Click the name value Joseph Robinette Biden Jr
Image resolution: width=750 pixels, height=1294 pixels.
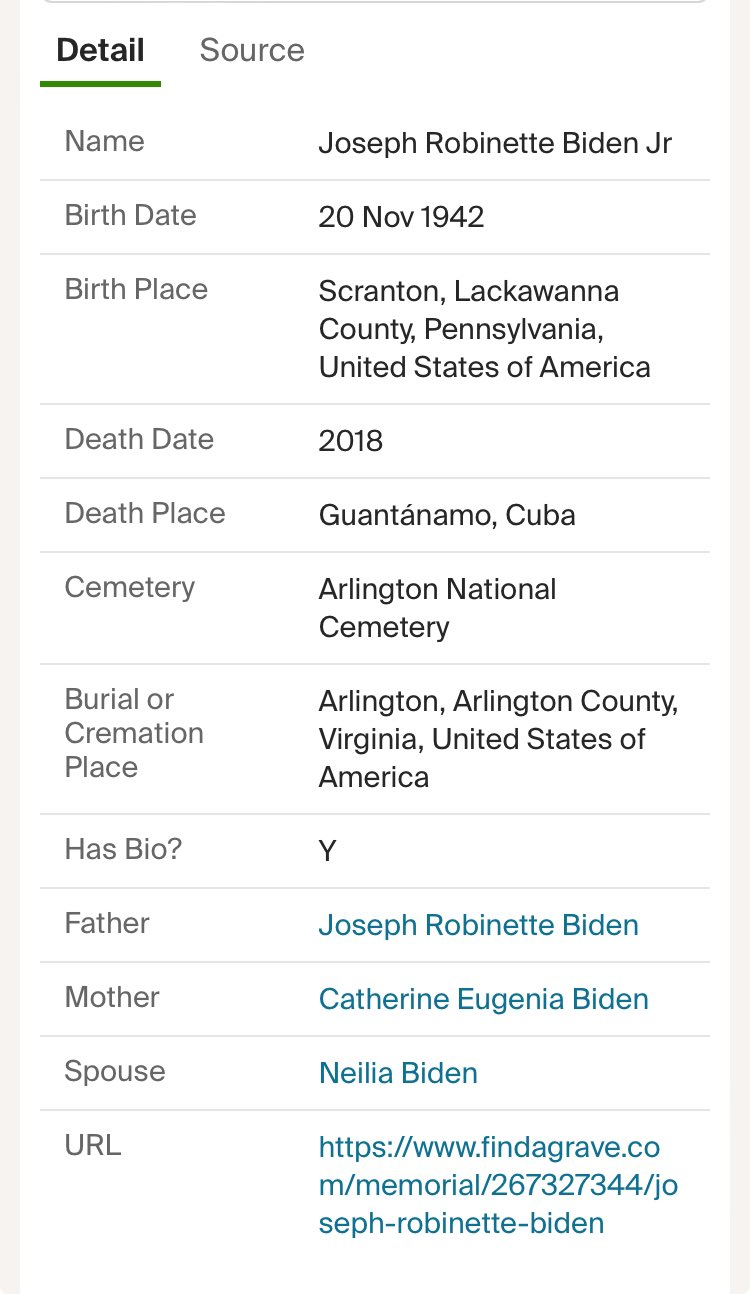(x=495, y=143)
